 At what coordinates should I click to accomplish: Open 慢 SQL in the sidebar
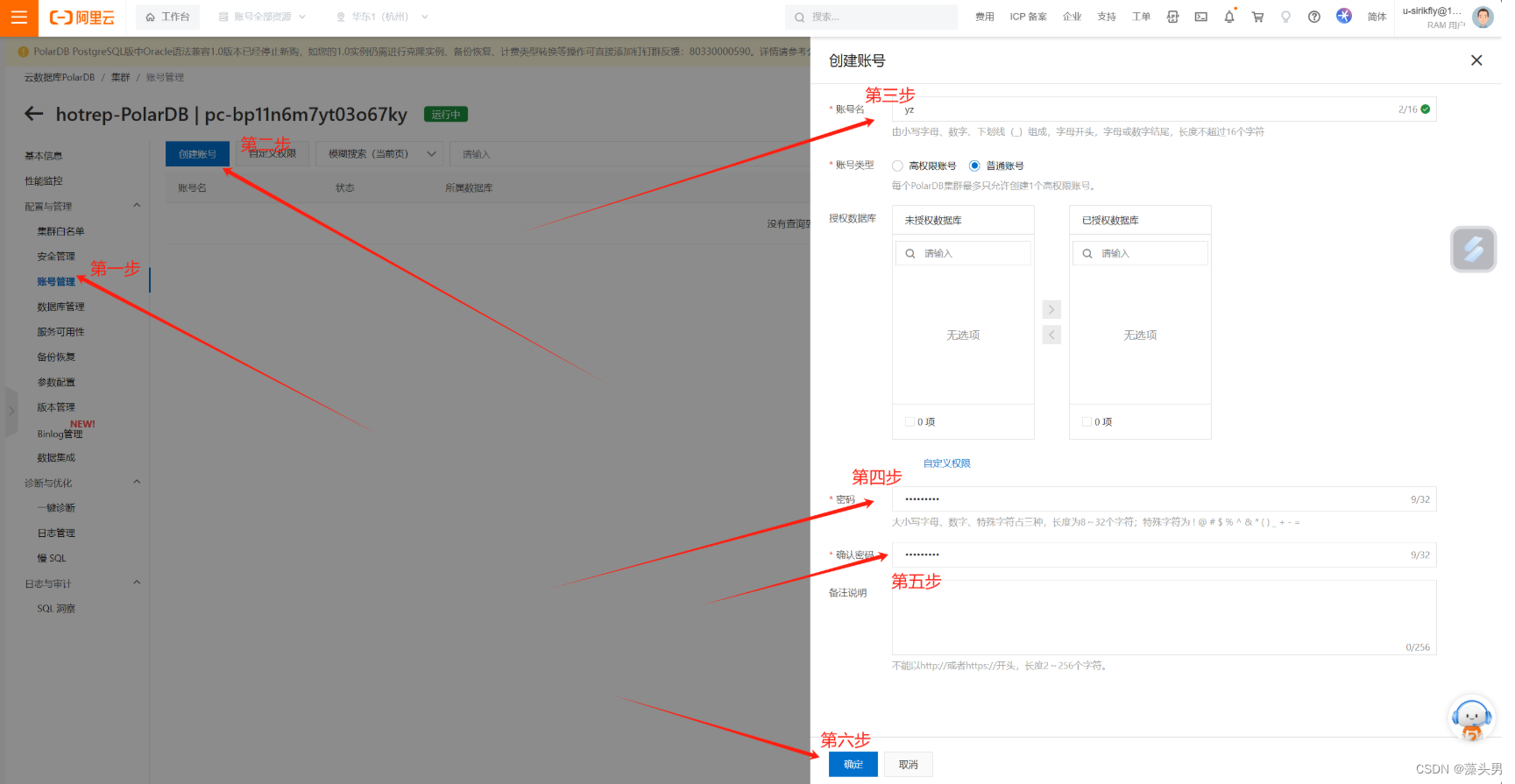(x=52, y=558)
